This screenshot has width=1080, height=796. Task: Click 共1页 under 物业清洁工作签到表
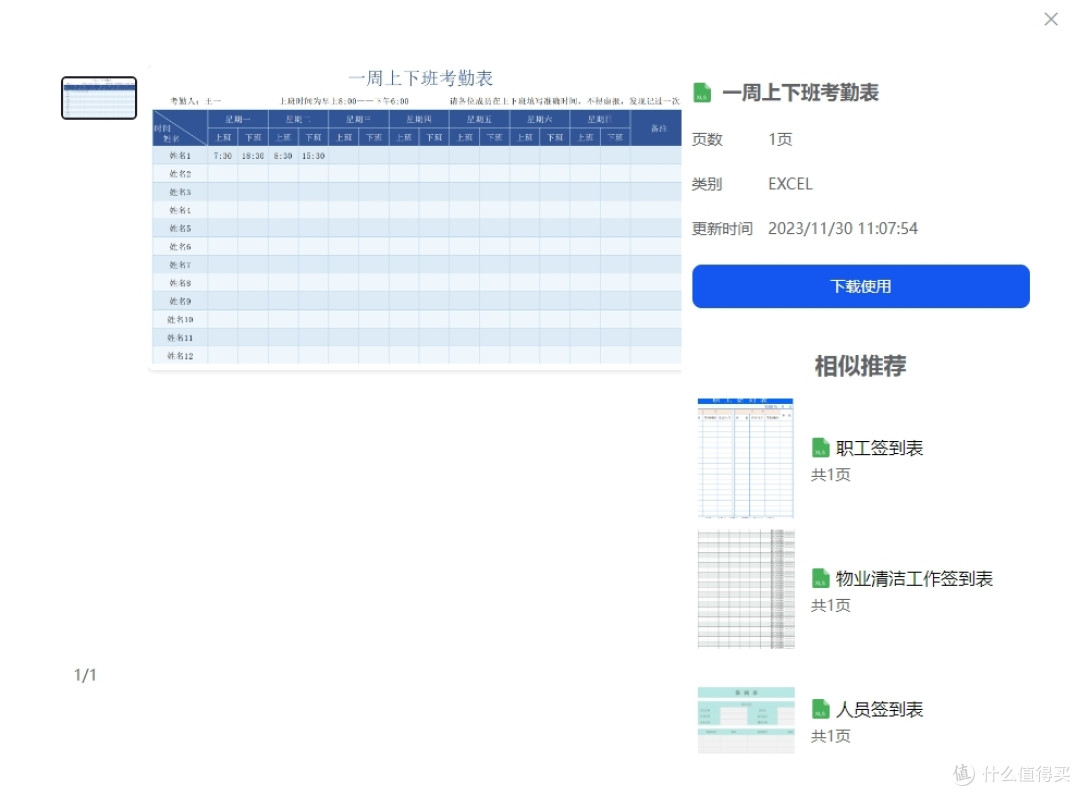pyautogui.click(x=831, y=605)
